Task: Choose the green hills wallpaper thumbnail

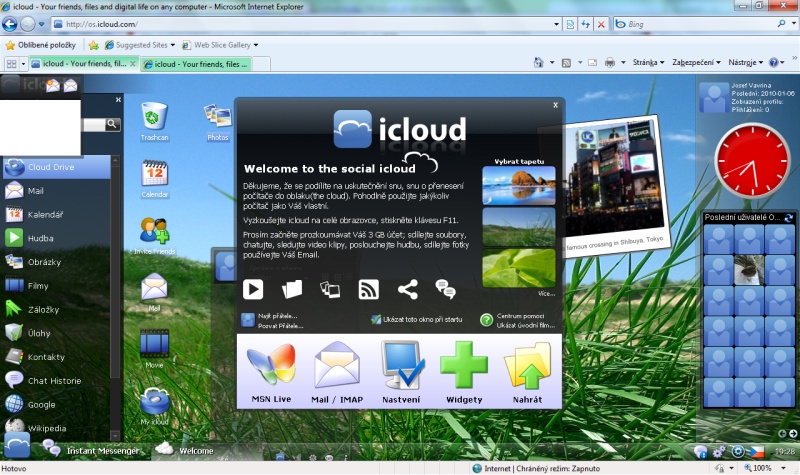Action: coord(519,227)
